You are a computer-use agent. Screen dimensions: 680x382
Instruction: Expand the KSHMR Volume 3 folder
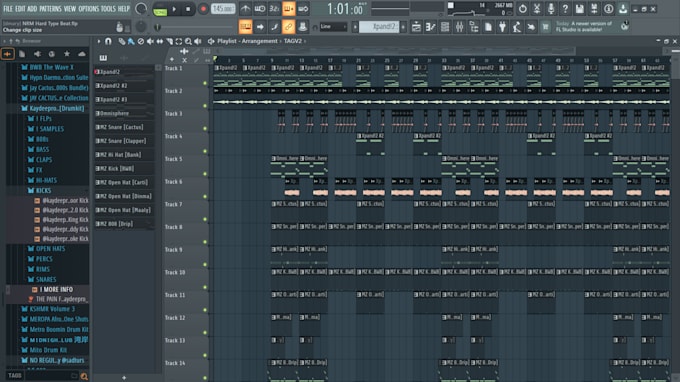[52, 309]
